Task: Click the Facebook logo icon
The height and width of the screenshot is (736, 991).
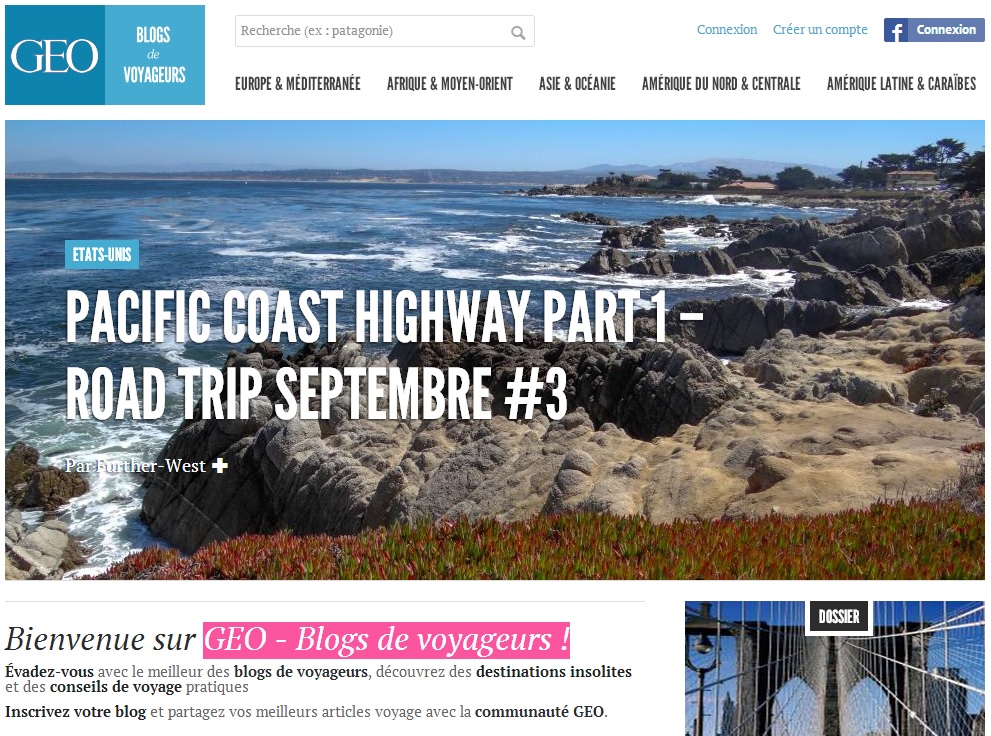Action: point(896,30)
